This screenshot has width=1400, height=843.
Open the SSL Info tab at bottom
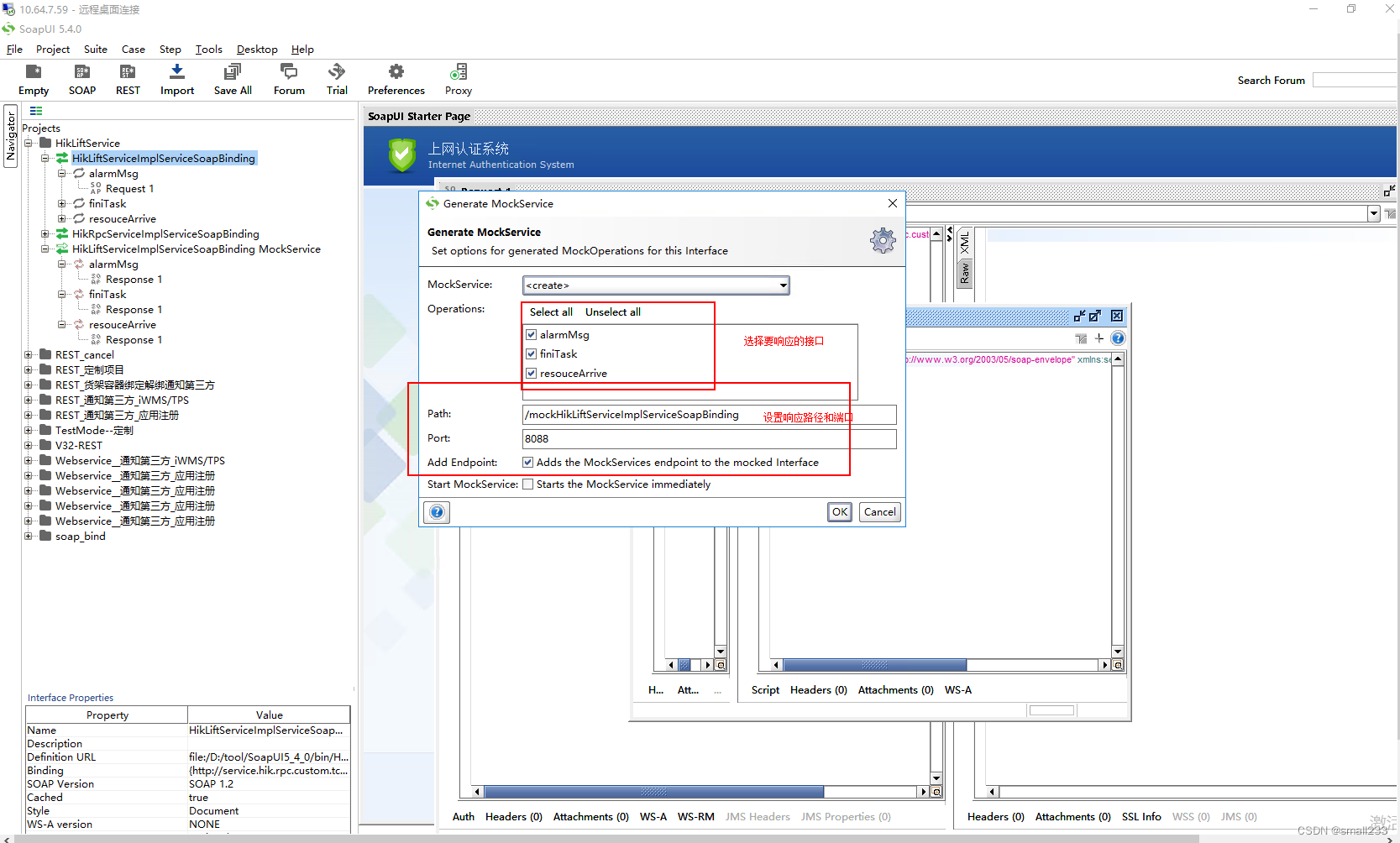tap(1141, 817)
